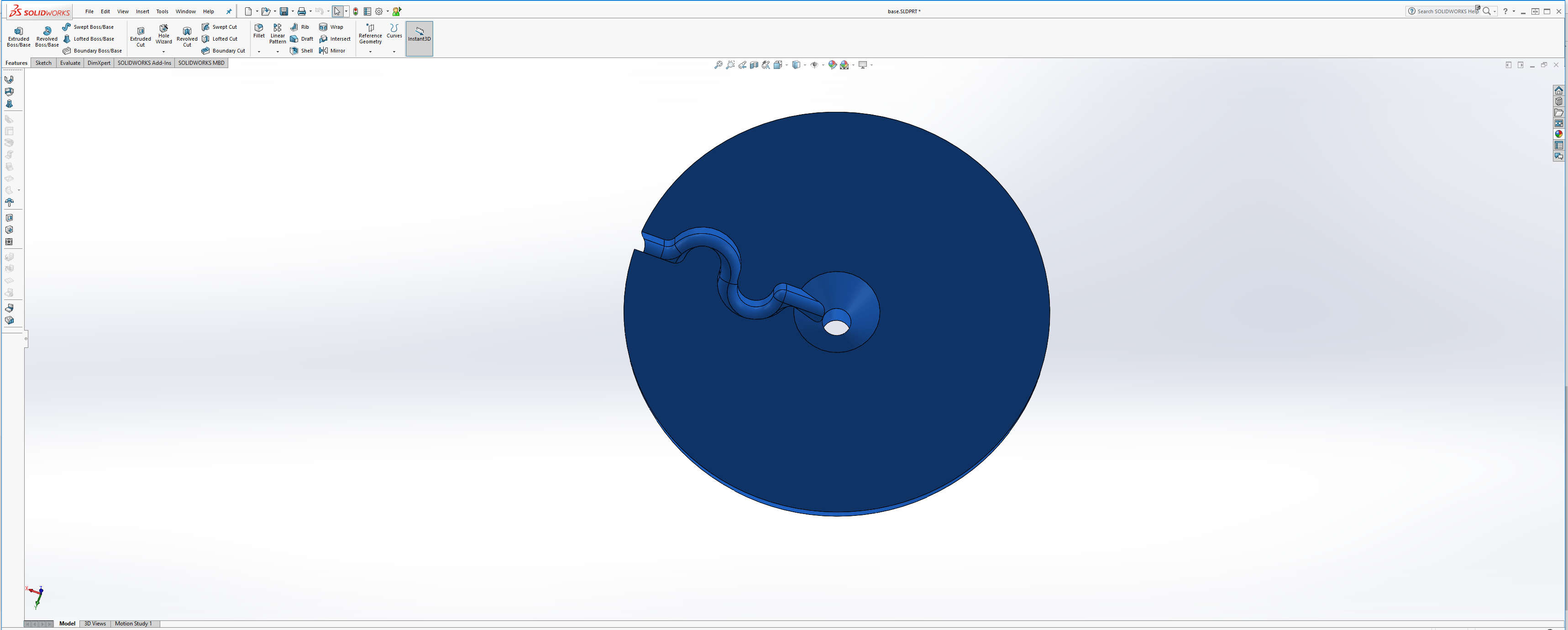1568x630 pixels.
Task: Open SOLIDWORKS MBD tab
Action: [x=201, y=63]
